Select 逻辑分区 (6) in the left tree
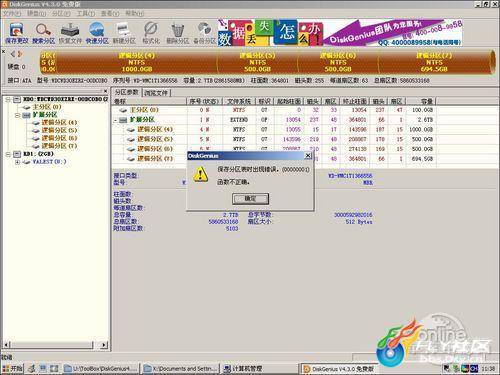 [x=59, y=138]
